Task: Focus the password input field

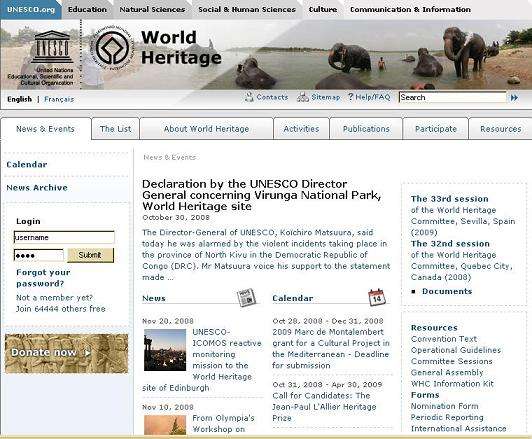Action: point(39,255)
